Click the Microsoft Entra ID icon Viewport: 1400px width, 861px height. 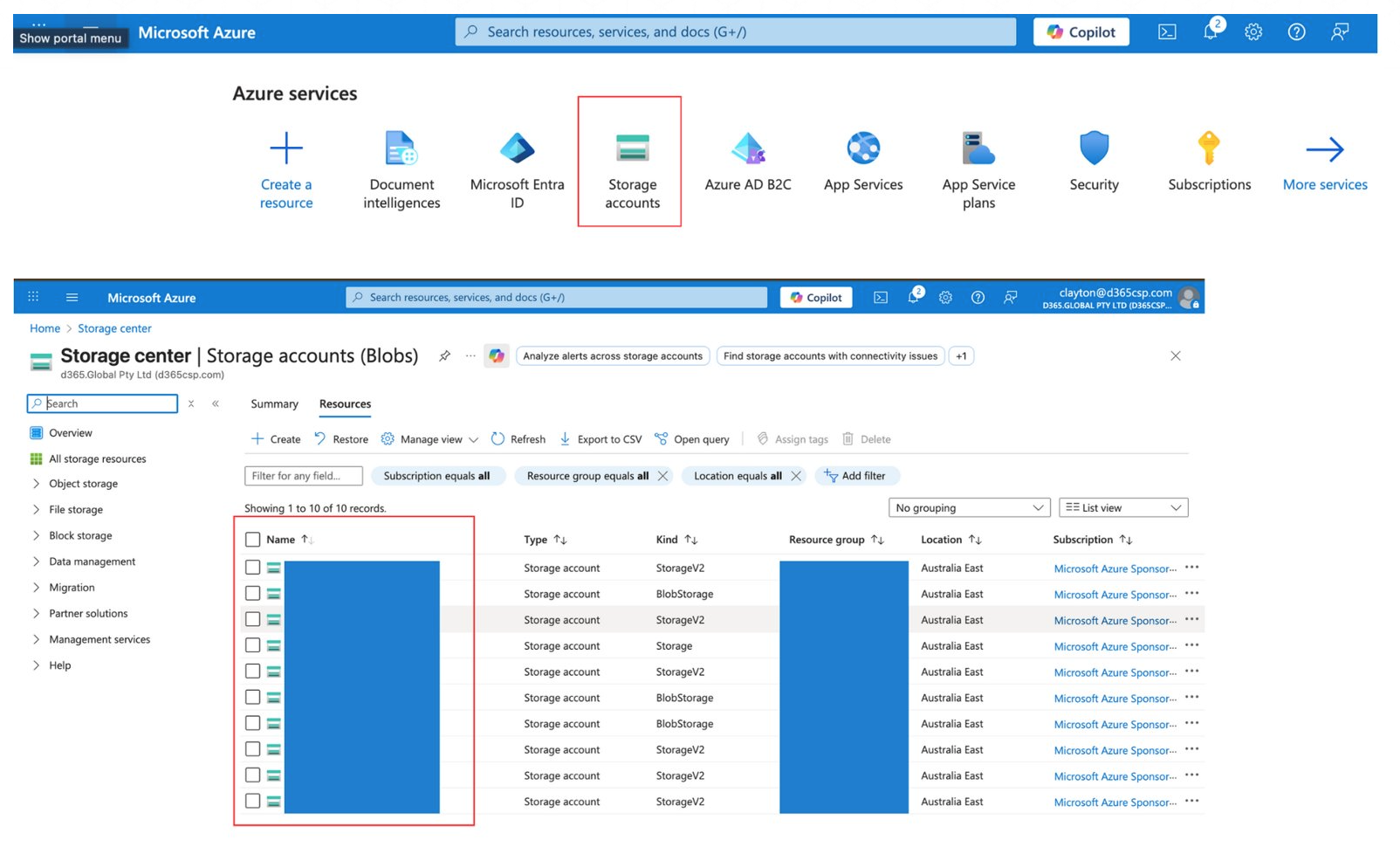click(x=517, y=149)
